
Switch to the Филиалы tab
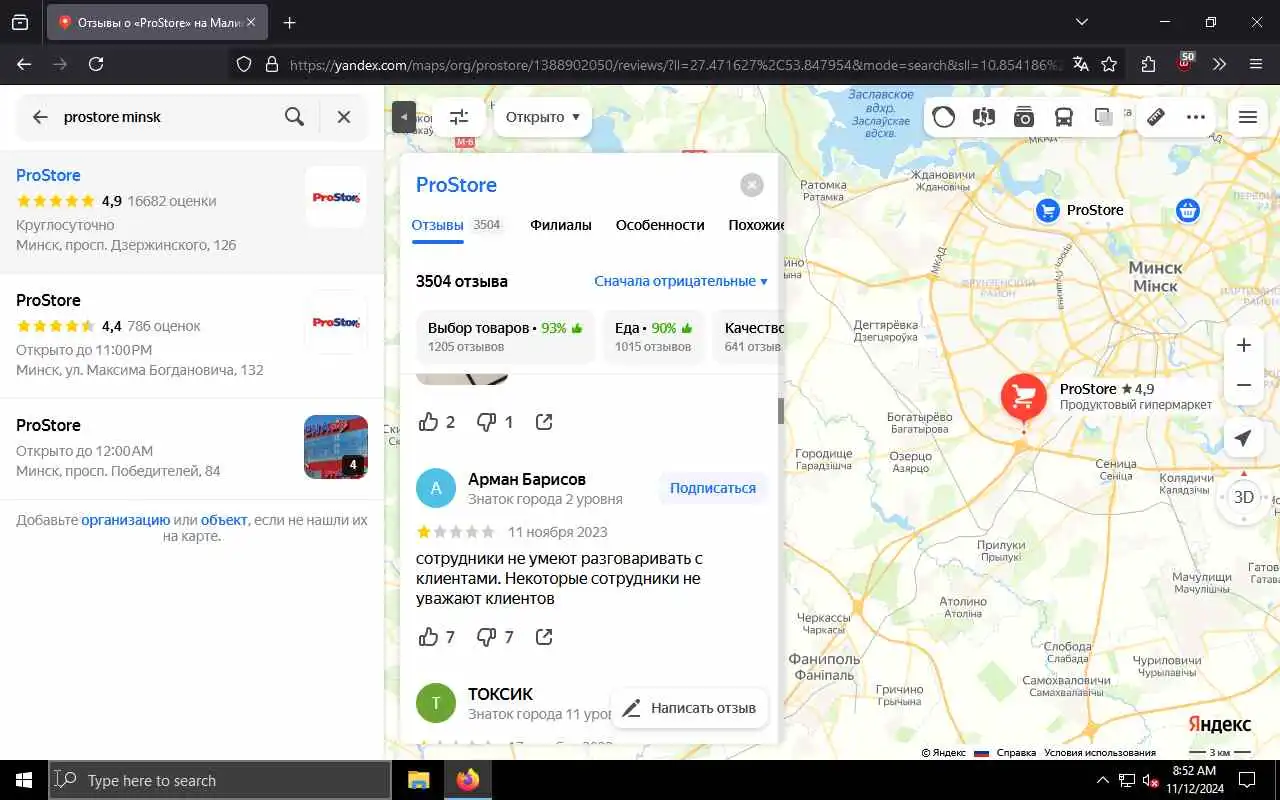561,225
